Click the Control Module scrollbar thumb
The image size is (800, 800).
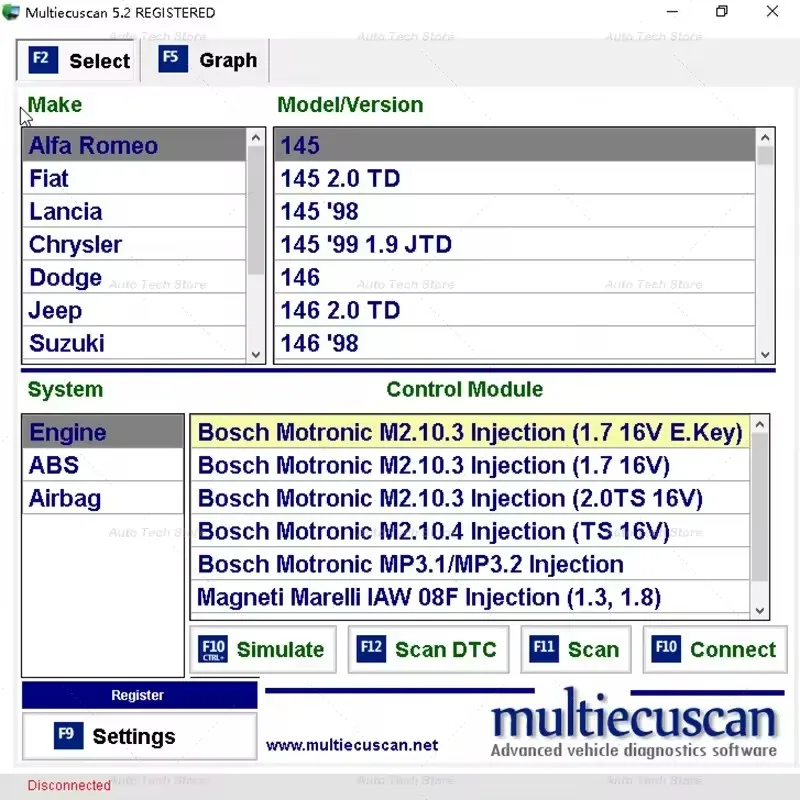(x=760, y=507)
